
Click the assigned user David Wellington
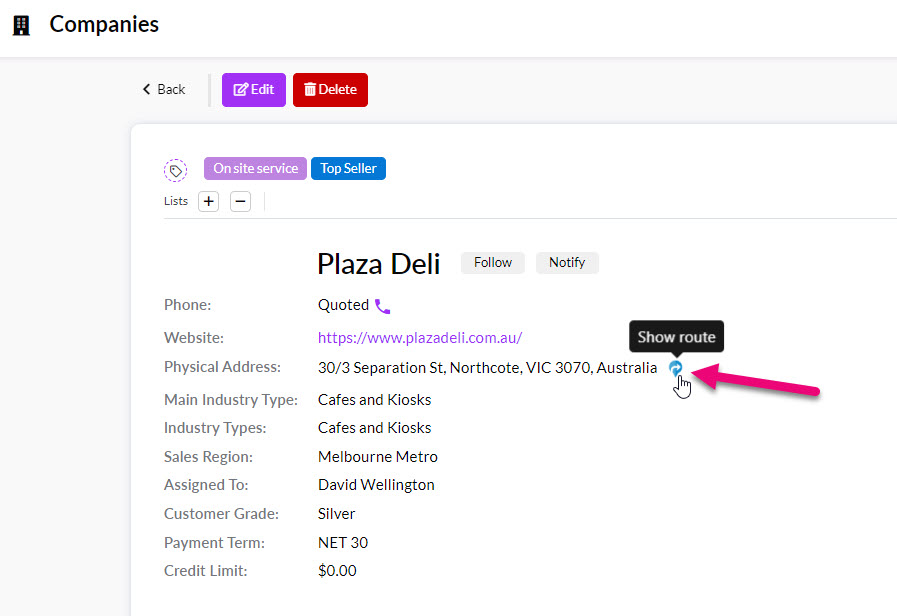376,484
